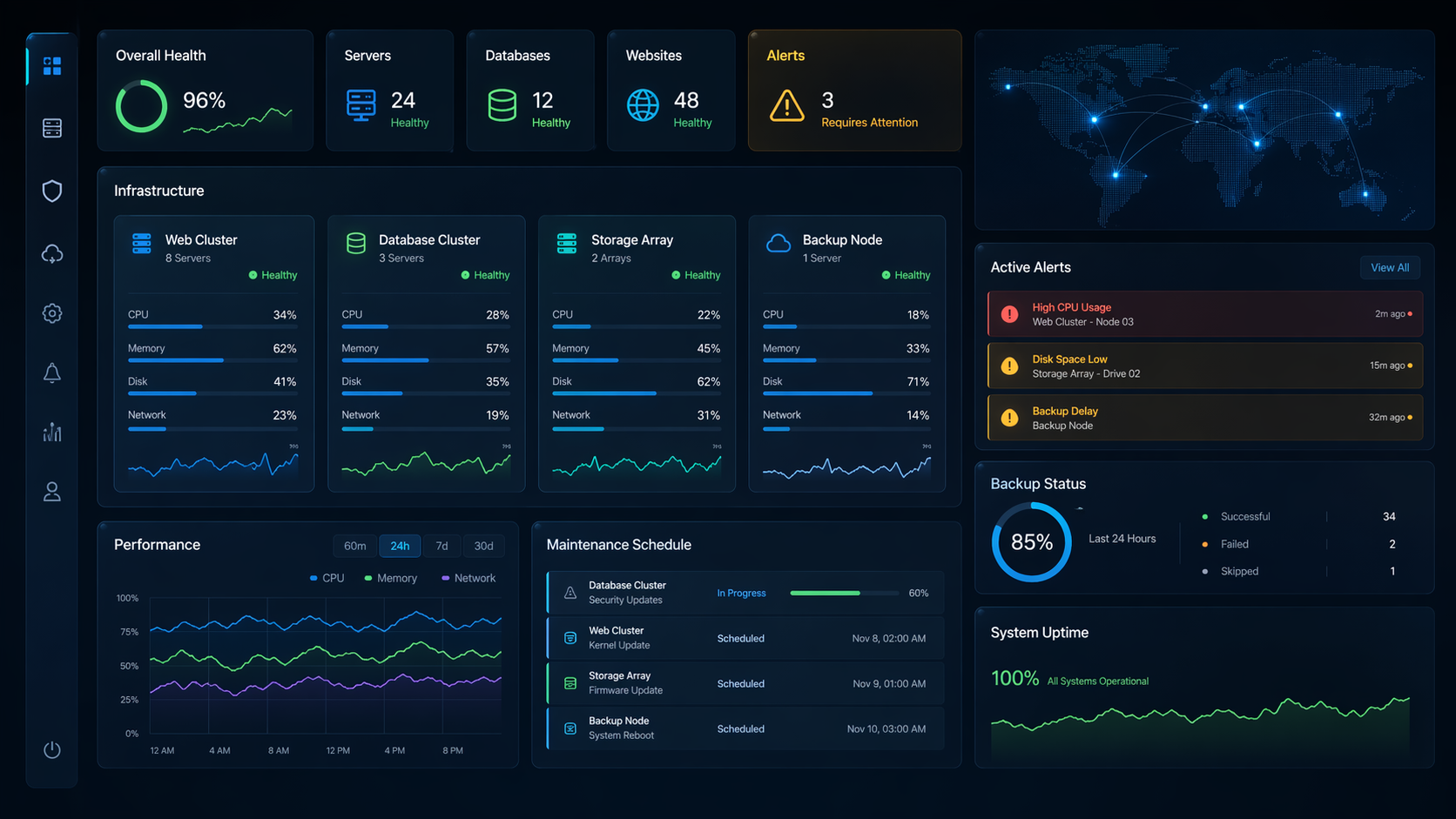Click View All in Active Alerts

1390,267
